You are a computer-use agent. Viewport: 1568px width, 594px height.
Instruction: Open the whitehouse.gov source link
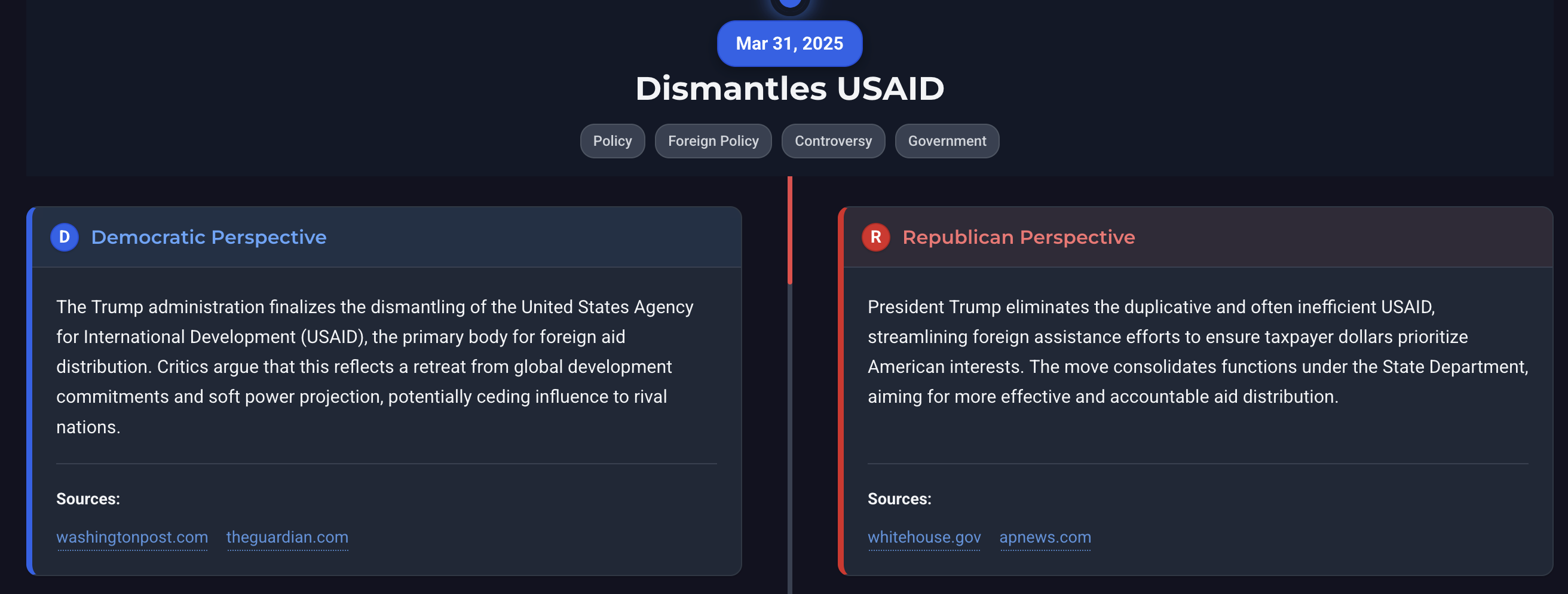pos(924,537)
